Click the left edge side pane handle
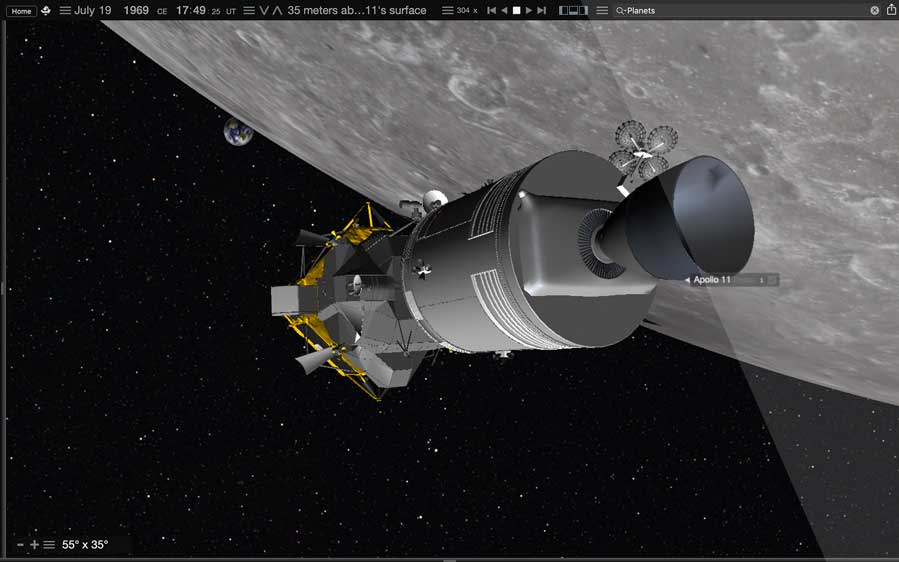The image size is (899, 562). pyautogui.click(x=2, y=288)
